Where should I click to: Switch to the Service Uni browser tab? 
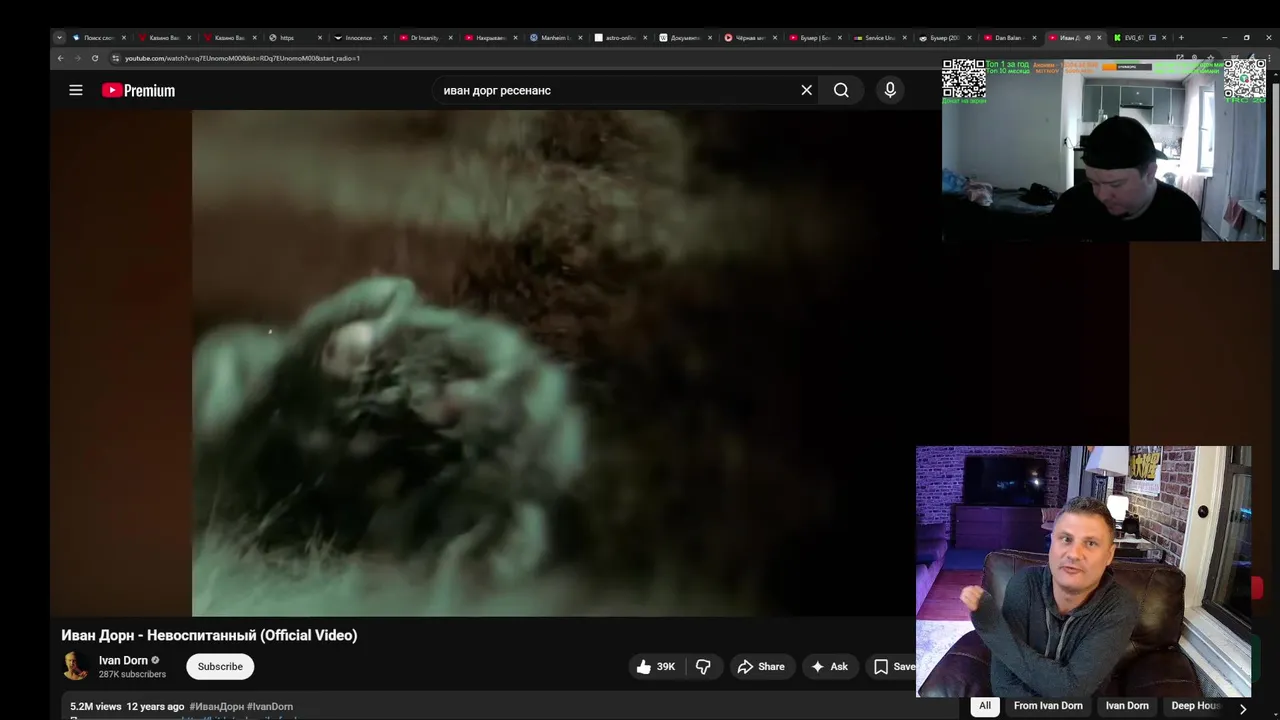coord(878,38)
